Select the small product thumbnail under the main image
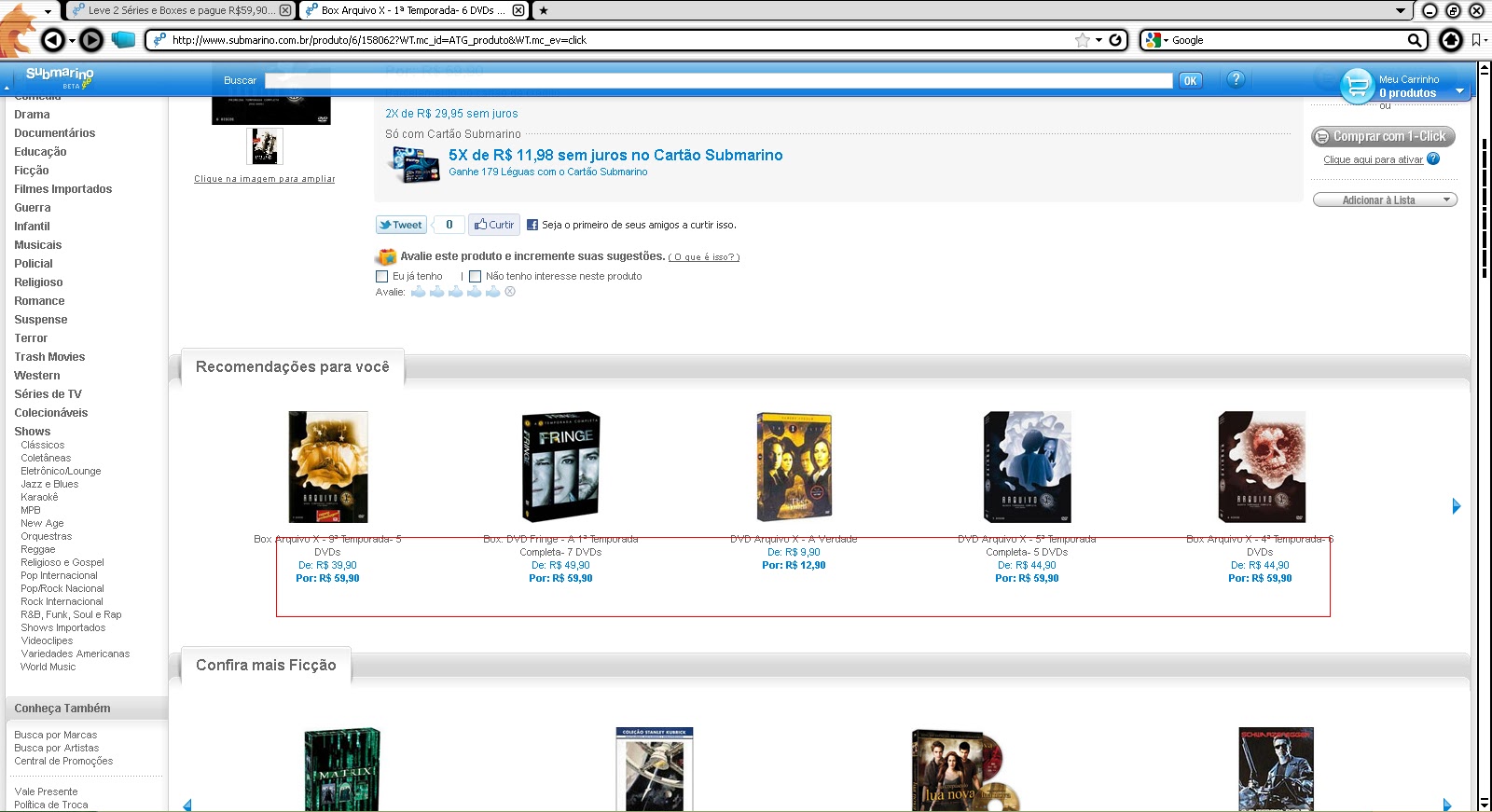 [x=265, y=146]
